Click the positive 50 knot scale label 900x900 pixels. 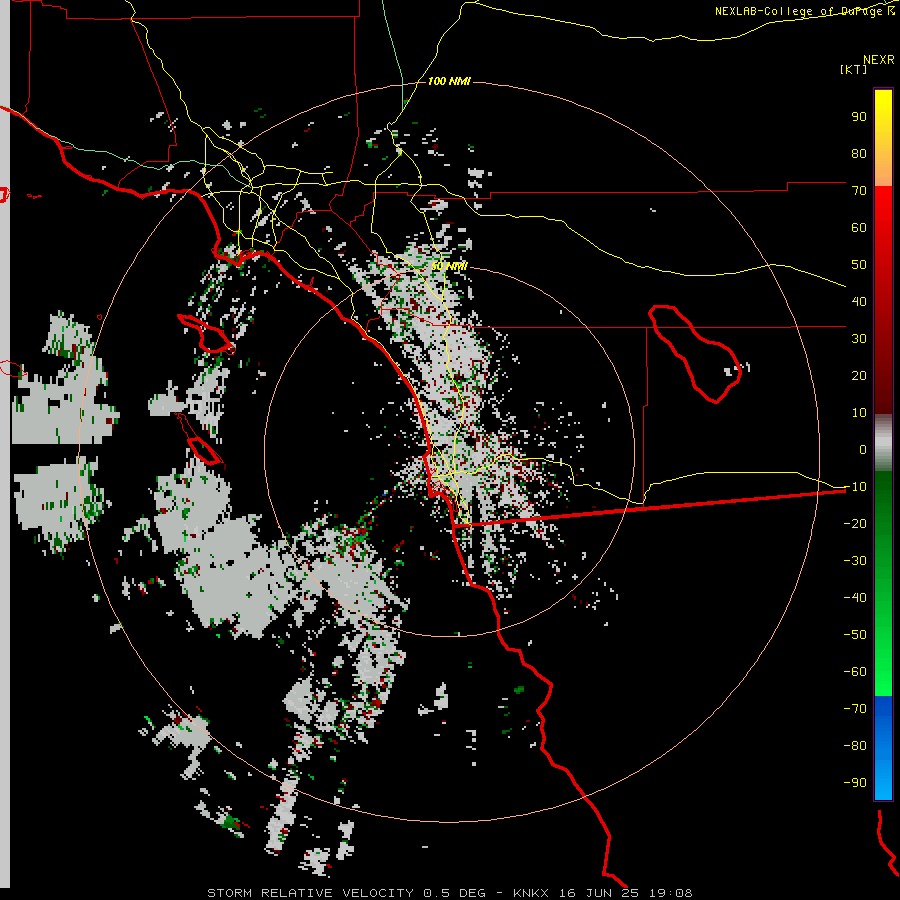pyautogui.click(x=859, y=265)
